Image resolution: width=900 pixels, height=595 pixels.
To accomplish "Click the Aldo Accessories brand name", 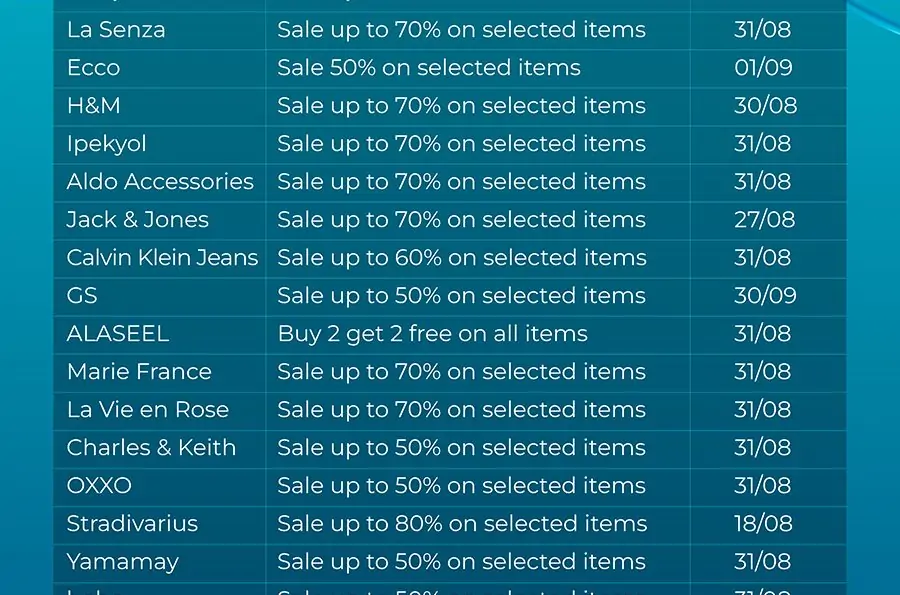I will click(160, 182).
